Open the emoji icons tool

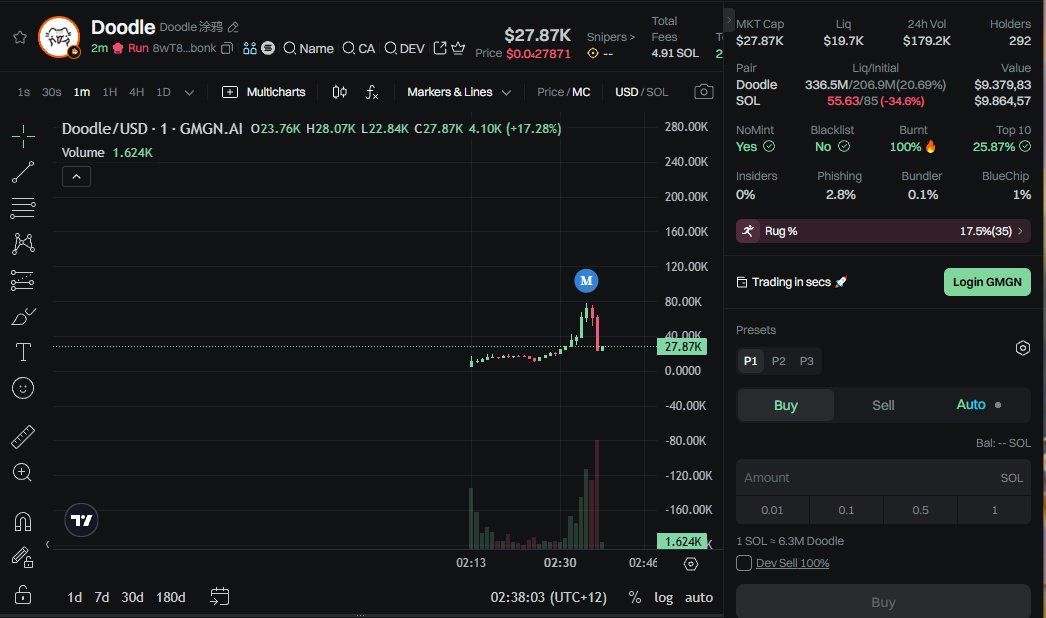coord(23,388)
